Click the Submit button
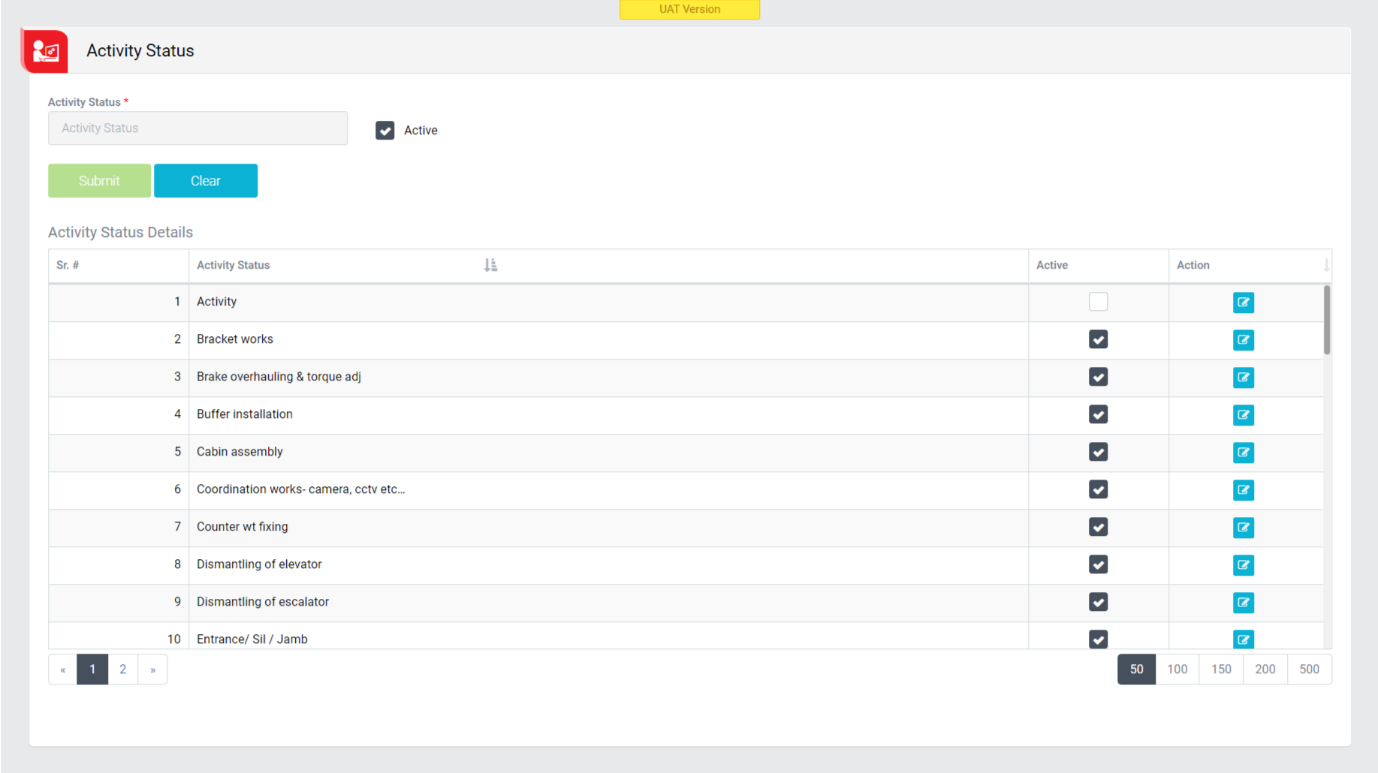1378x773 pixels. click(99, 181)
